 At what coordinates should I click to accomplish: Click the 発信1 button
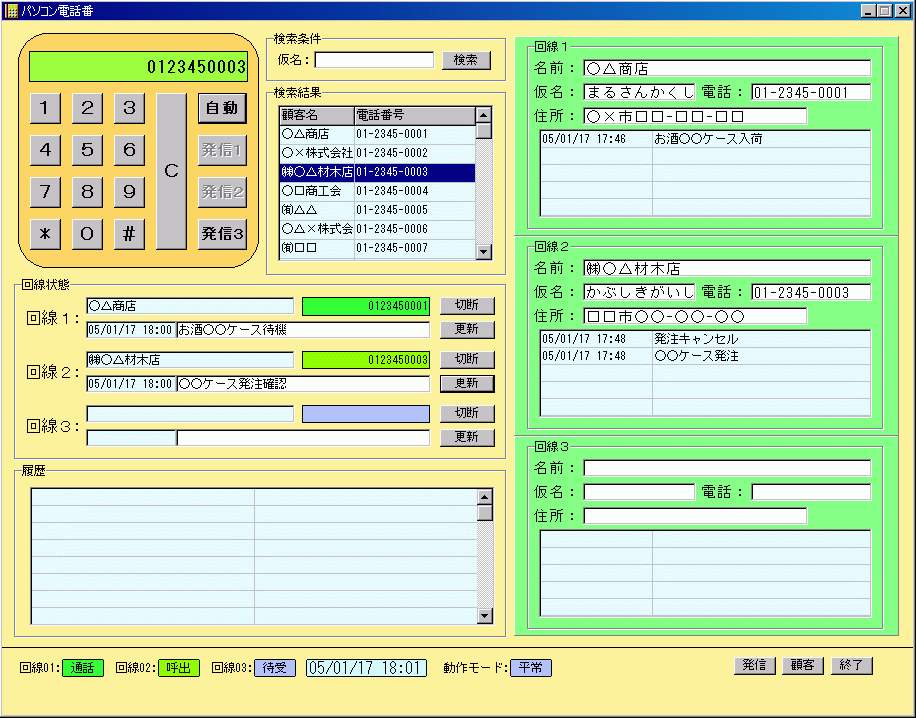[222, 150]
